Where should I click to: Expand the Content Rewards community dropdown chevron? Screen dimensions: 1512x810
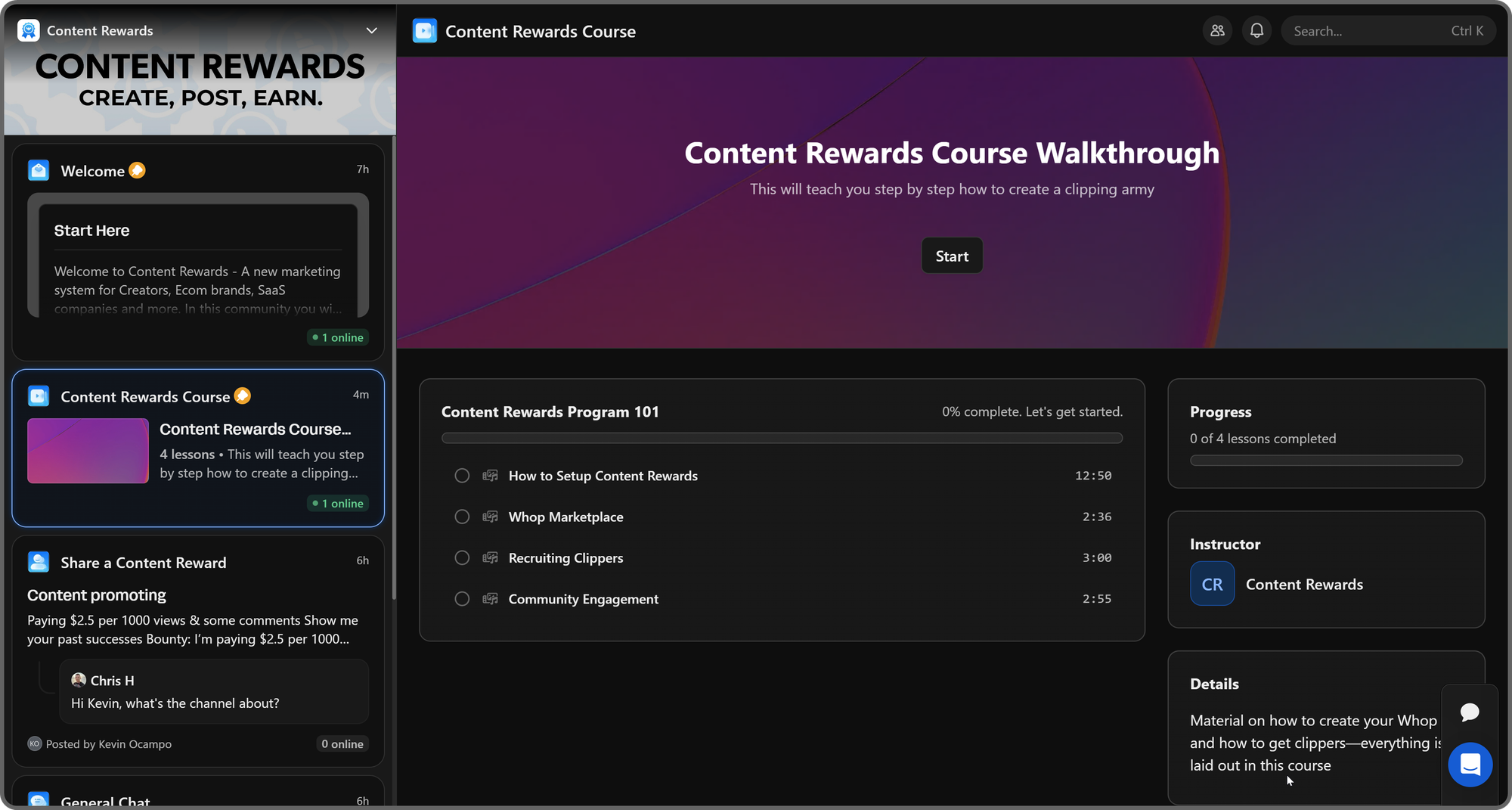[371, 30]
